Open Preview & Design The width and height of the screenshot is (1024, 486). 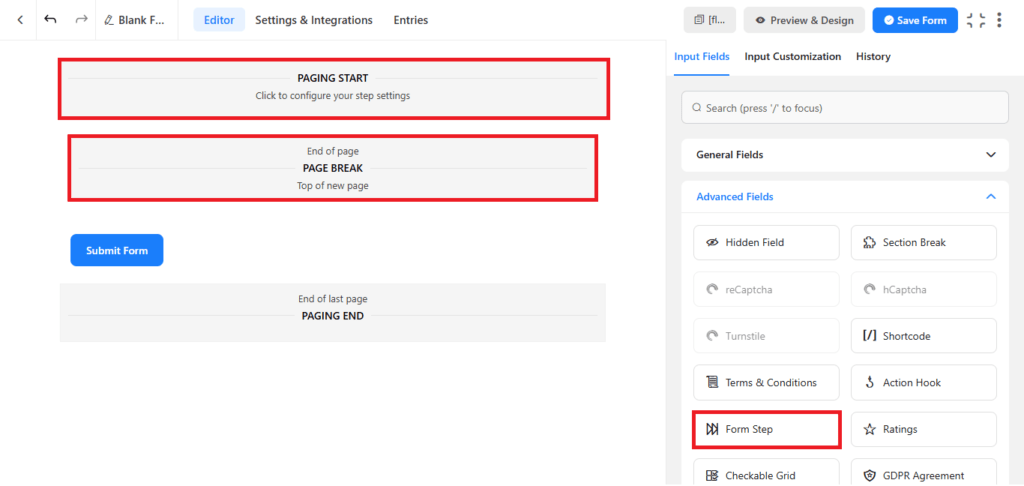[x=804, y=20]
